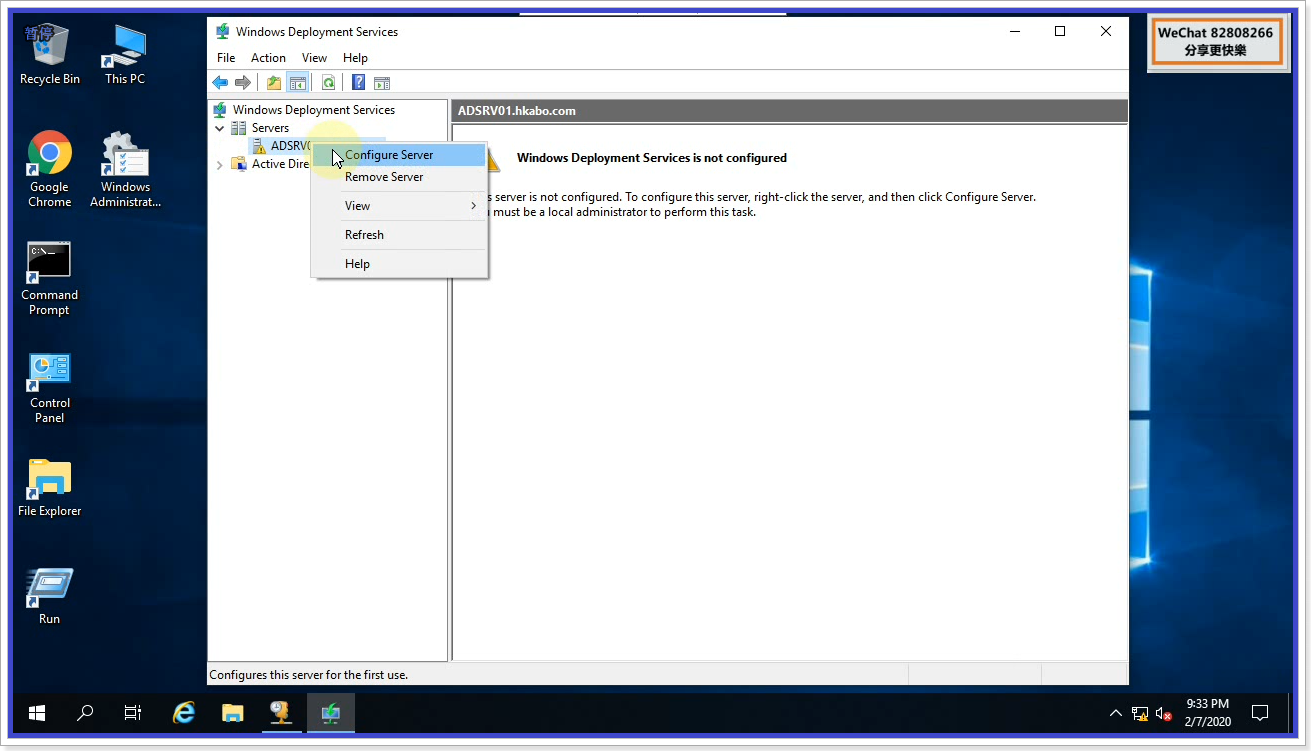Open File Explorer desktop shortcut
This screenshot has width=1311, height=751.
pyautogui.click(x=49, y=488)
